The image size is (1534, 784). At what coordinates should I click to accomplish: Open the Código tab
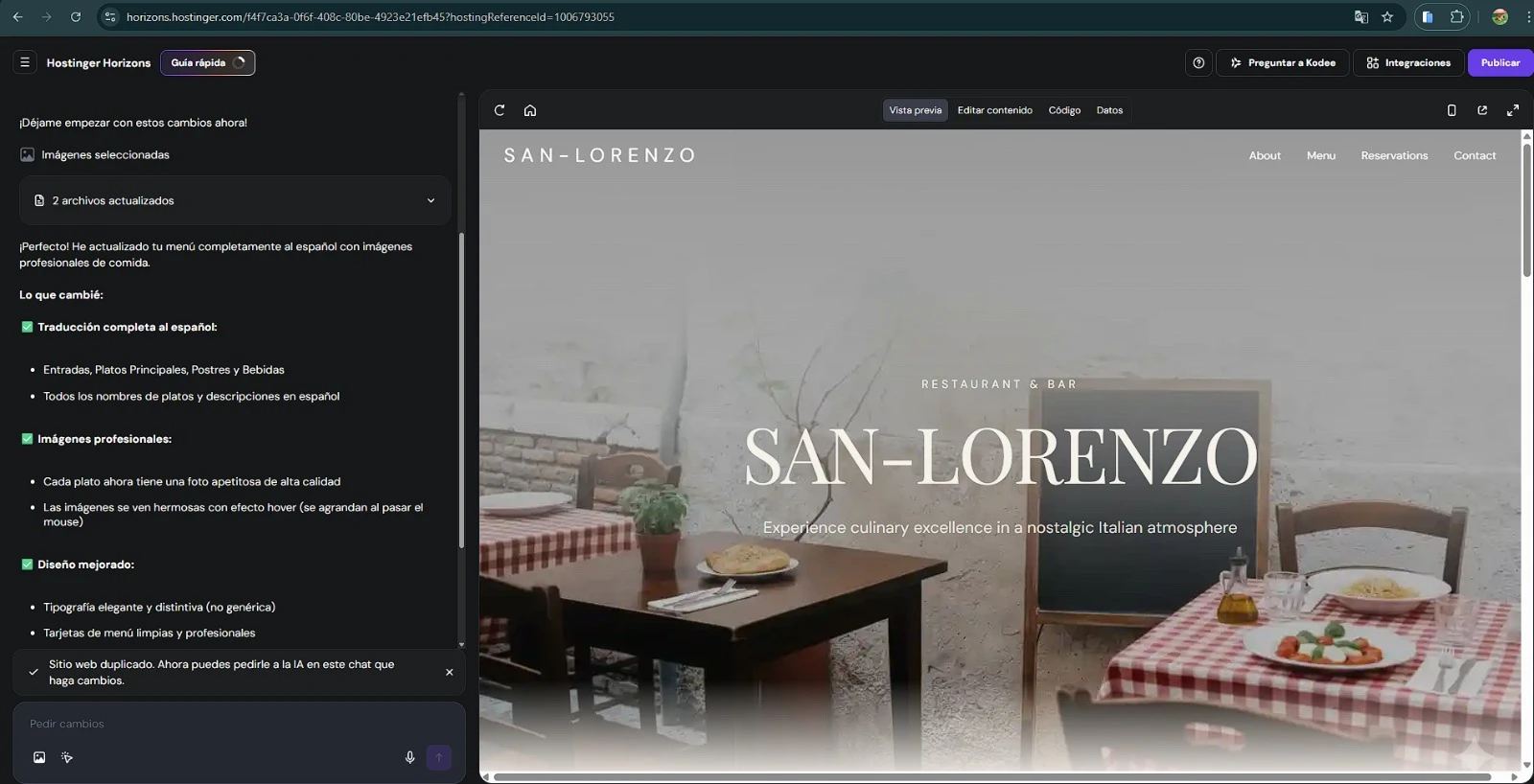(1064, 110)
